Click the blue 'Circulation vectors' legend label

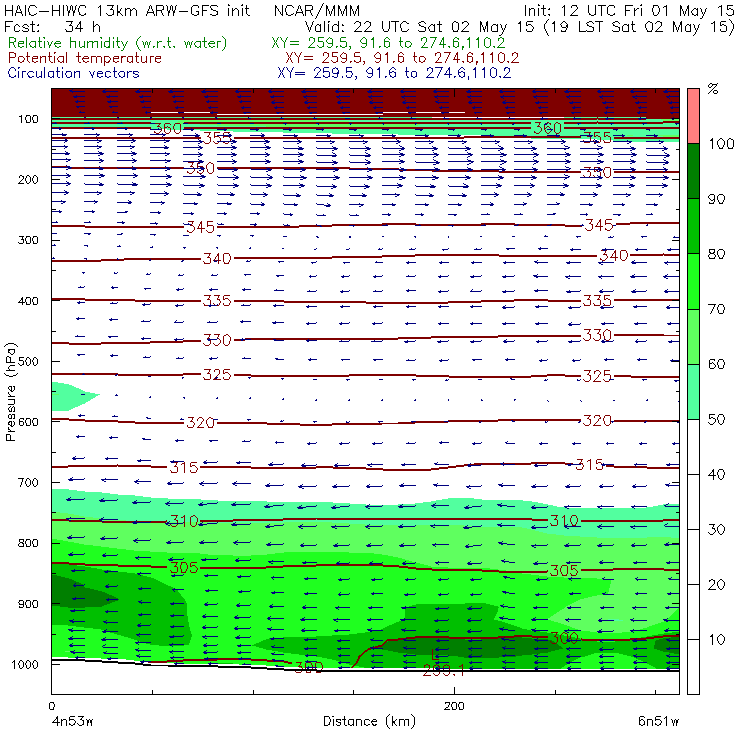point(73,73)
